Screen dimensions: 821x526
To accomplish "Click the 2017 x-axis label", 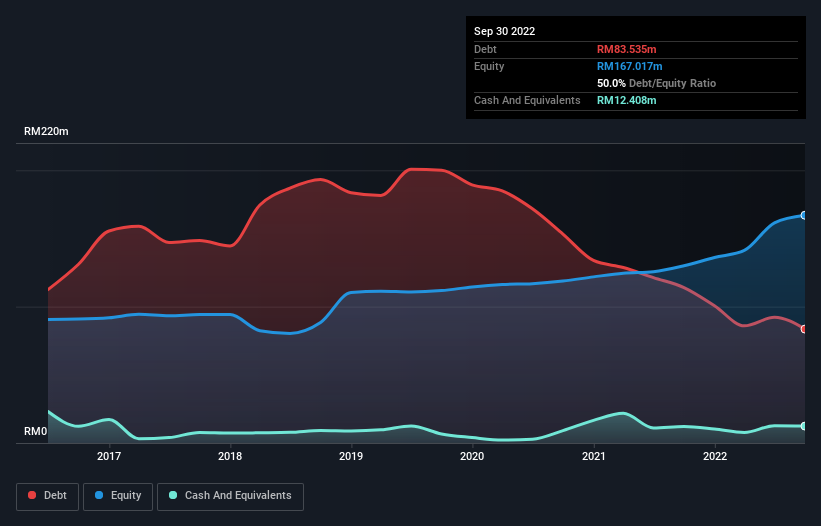I will coord(109,456).
